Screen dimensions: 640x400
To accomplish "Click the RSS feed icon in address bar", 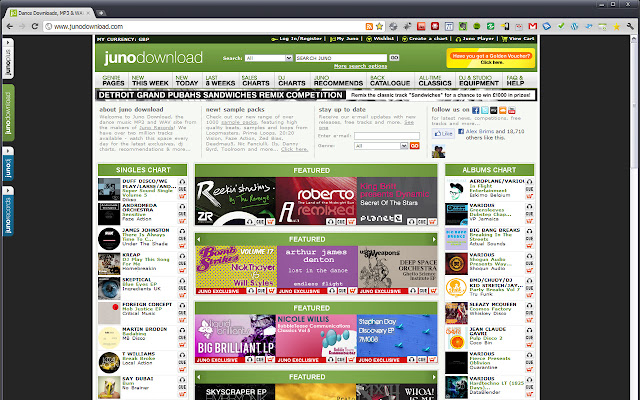I will [x=369, y=27].
